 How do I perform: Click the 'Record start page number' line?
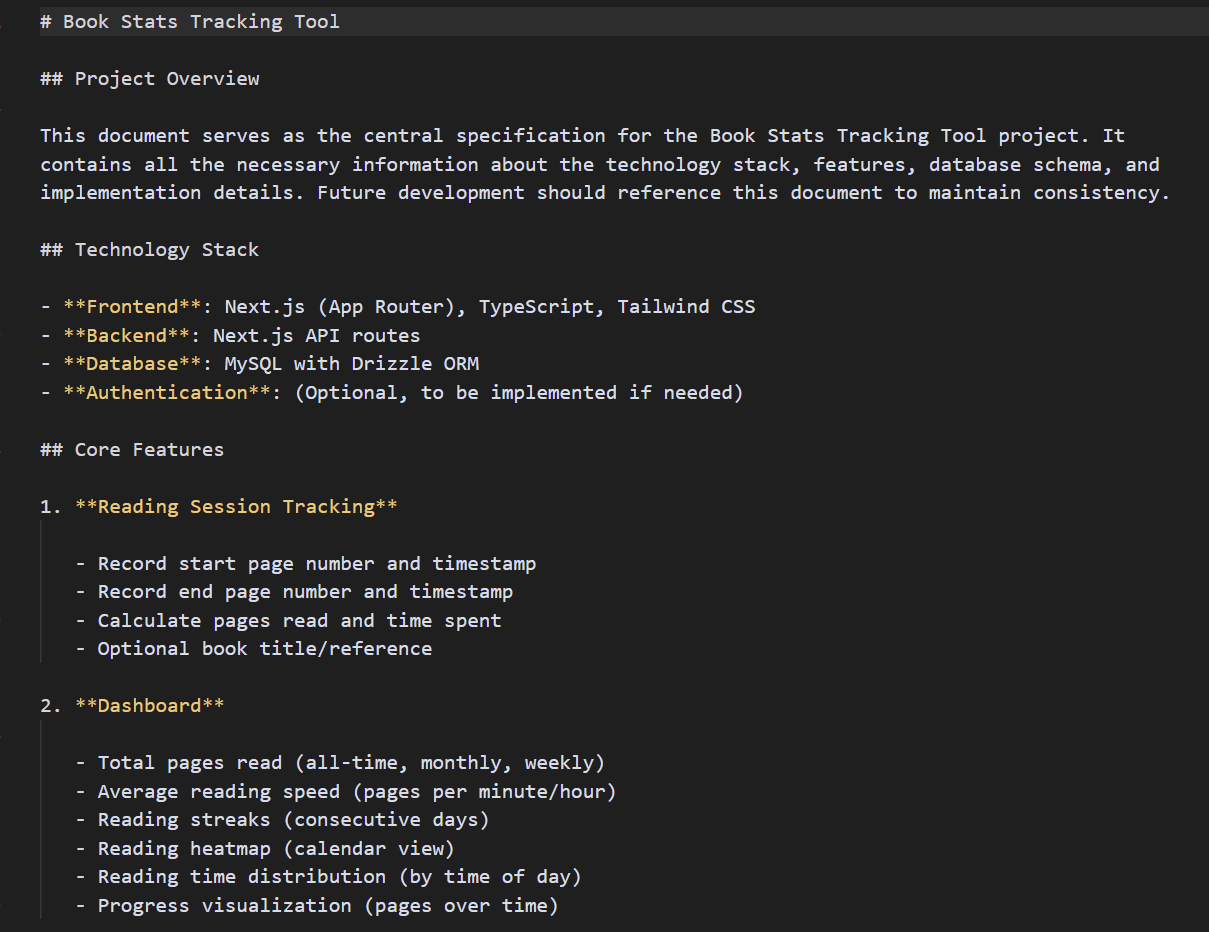coord(316,563)
